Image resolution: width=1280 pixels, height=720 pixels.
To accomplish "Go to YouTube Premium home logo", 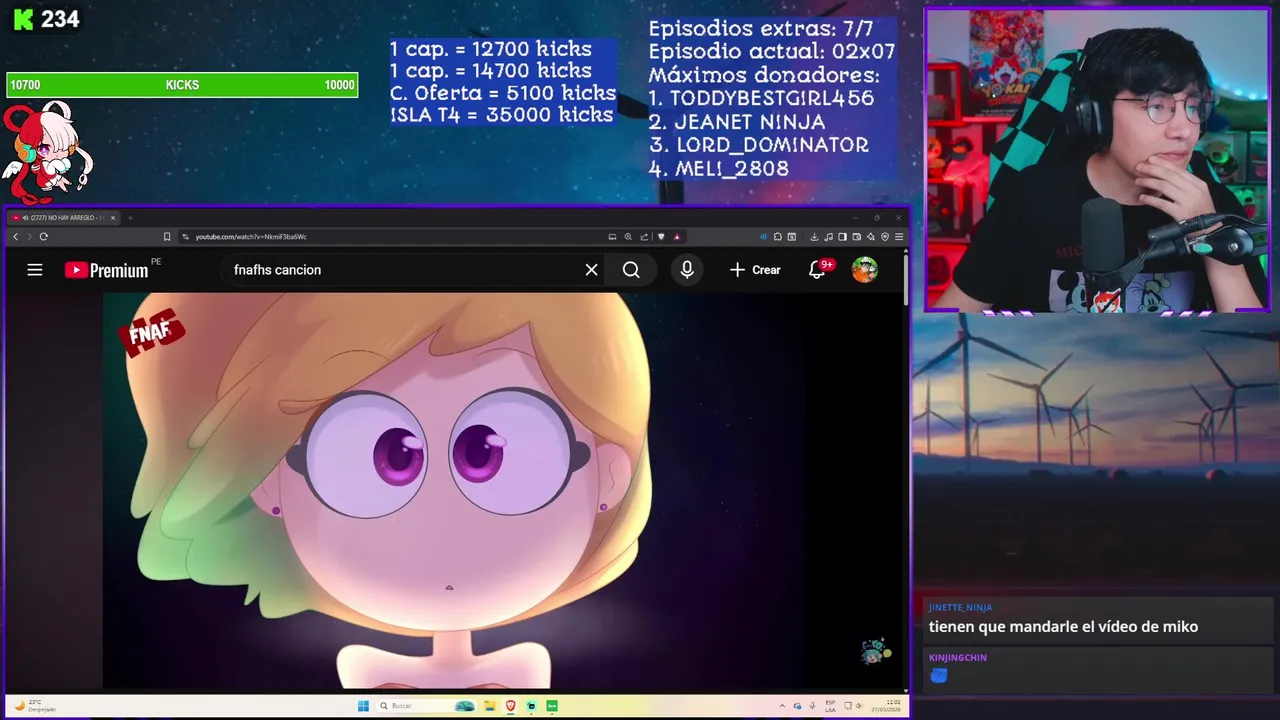I will 106,270.
